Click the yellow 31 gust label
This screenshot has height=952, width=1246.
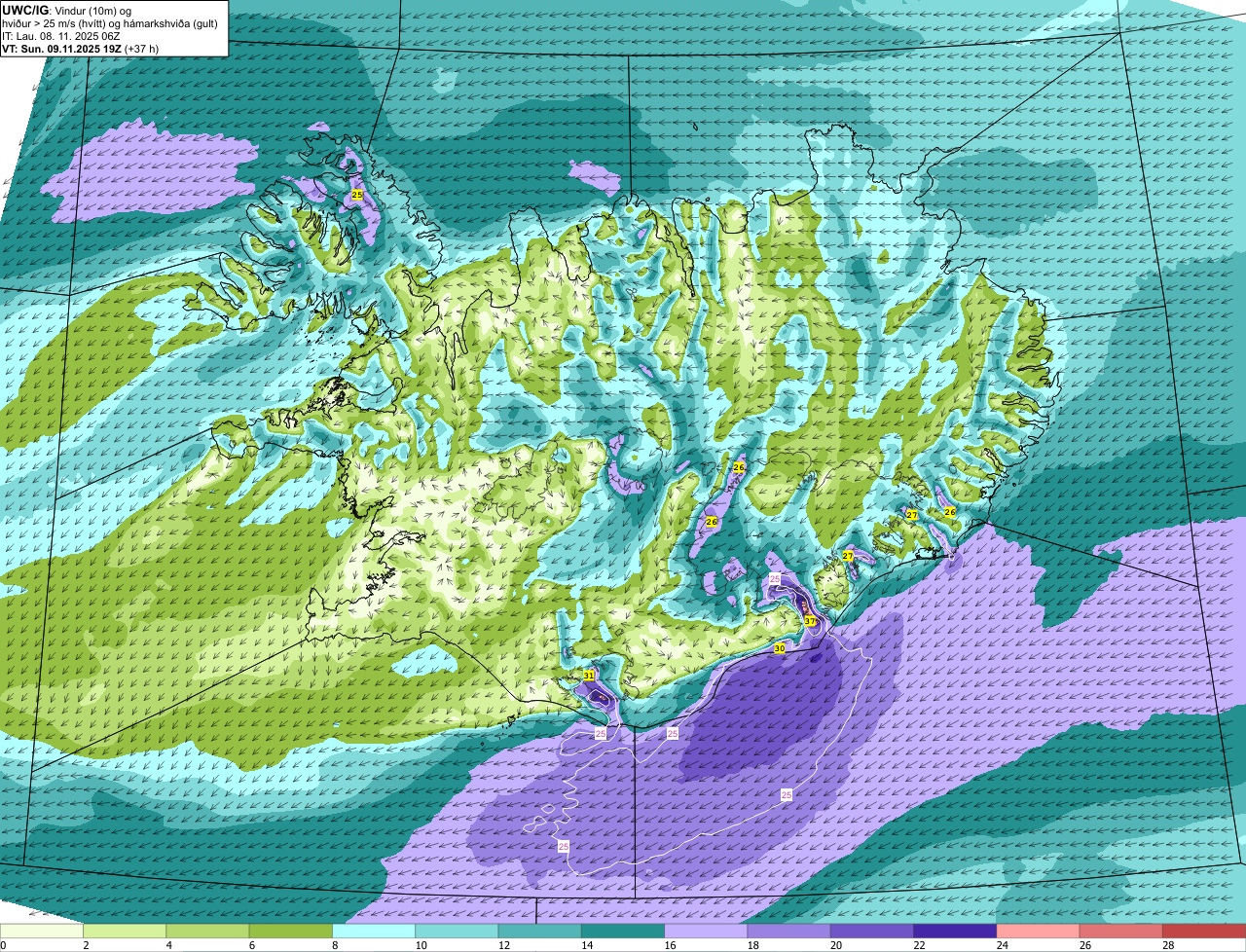click(589, 675)
